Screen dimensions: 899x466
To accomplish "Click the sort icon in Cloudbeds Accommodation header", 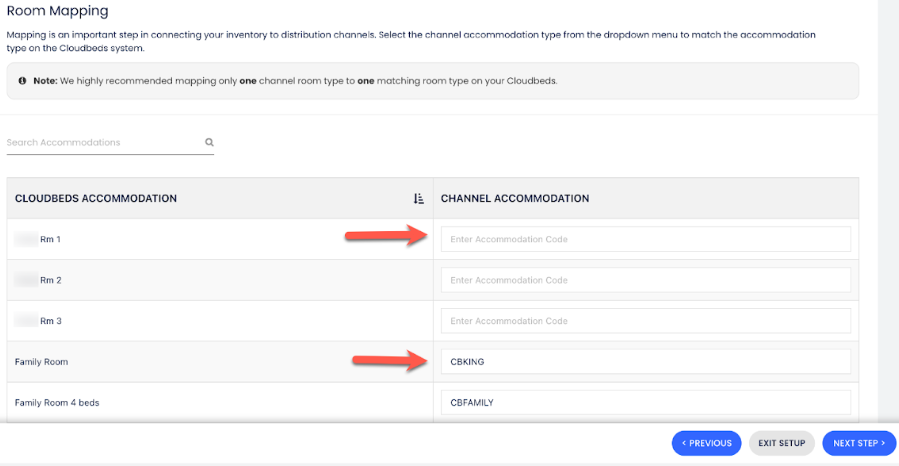I will pyautogui.click(x=419, y=199).
